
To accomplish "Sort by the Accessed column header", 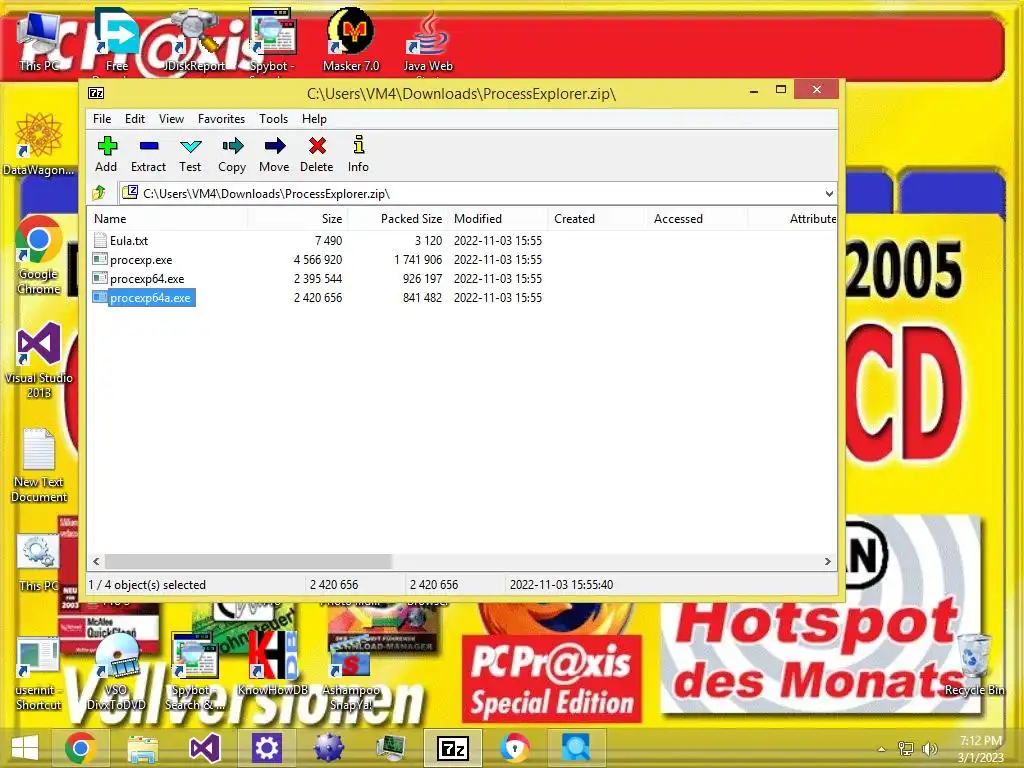I will 697,219.
